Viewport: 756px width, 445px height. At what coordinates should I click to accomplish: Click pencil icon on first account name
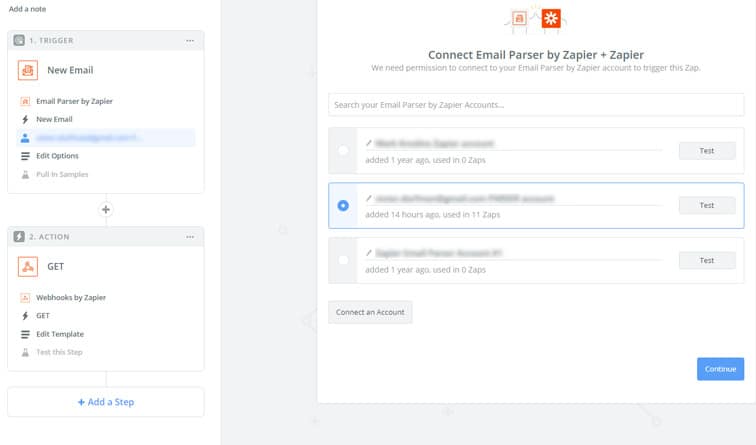pos(369,144)
